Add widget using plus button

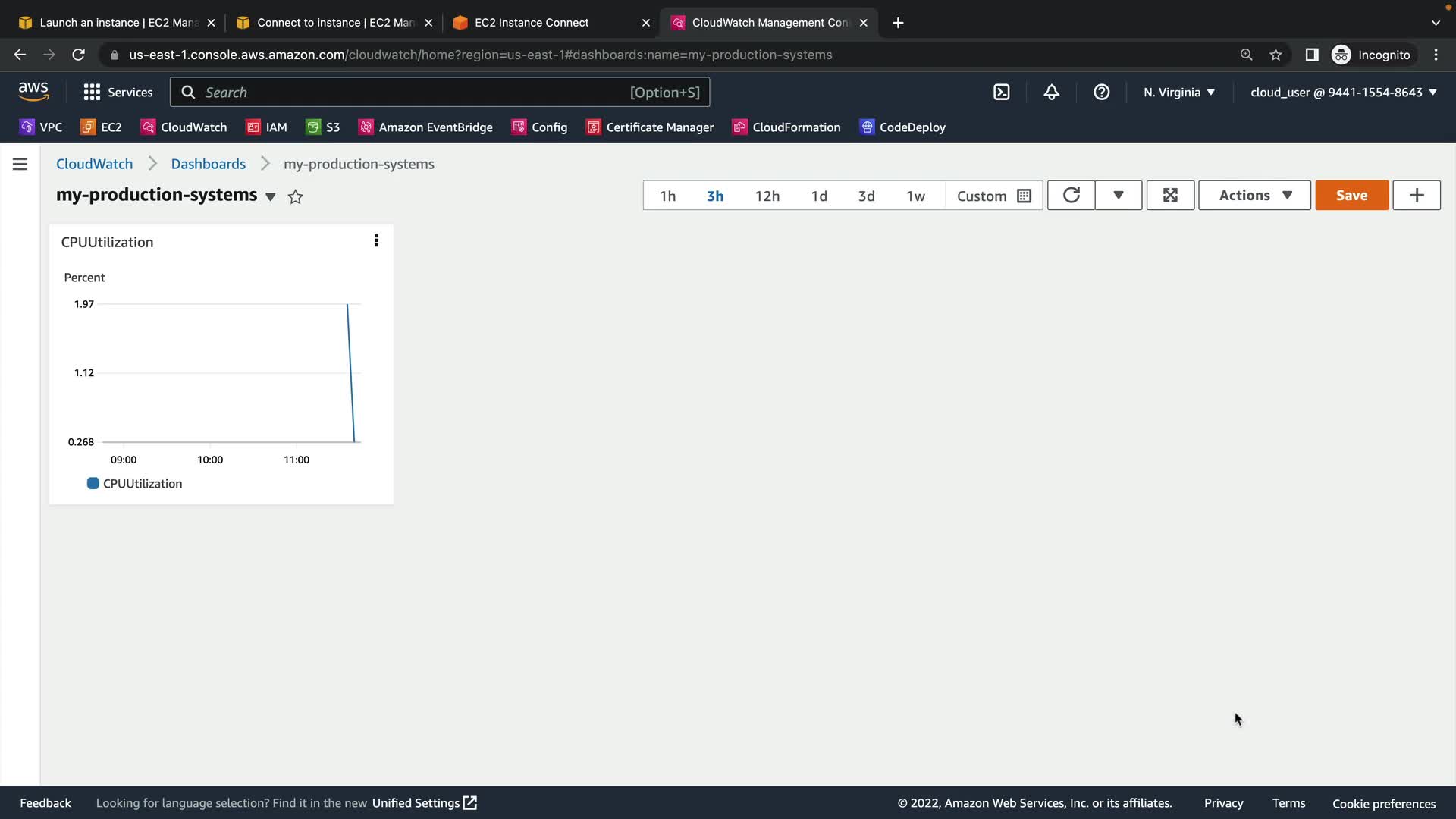pos(1416,196)
